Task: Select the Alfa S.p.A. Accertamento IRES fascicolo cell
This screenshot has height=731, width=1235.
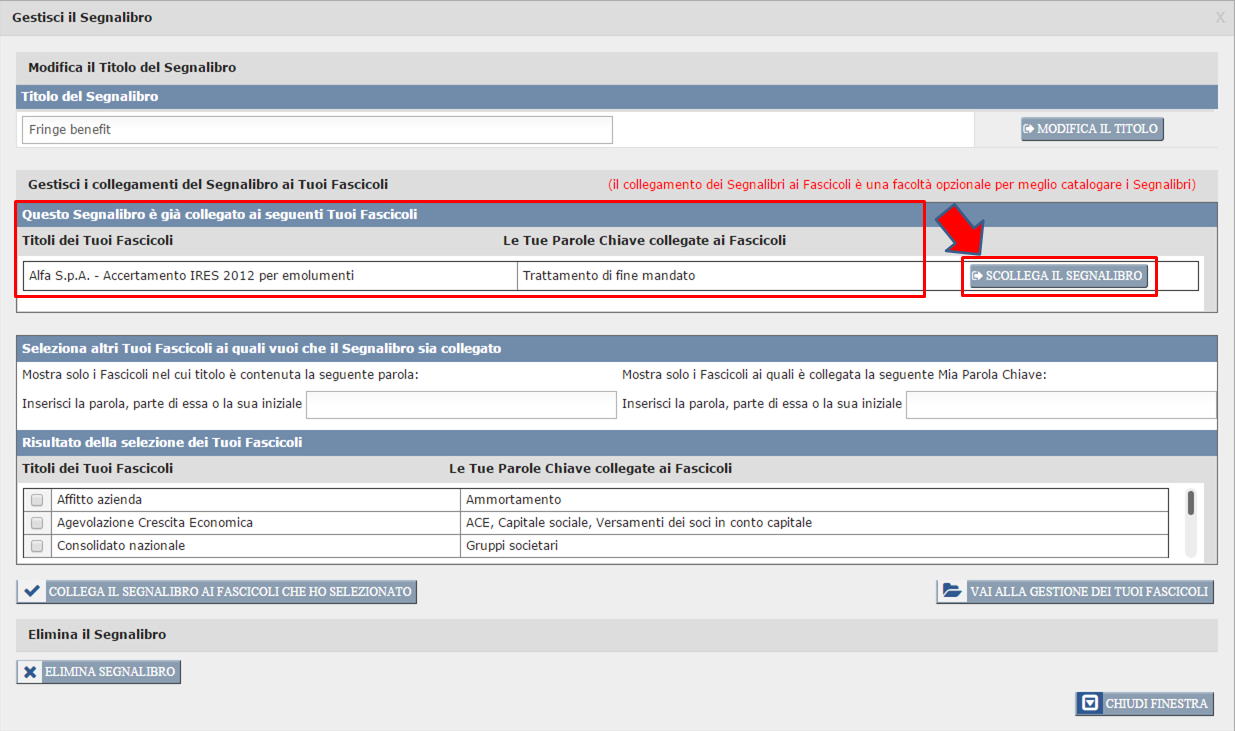Action: (x=270, y=276)
